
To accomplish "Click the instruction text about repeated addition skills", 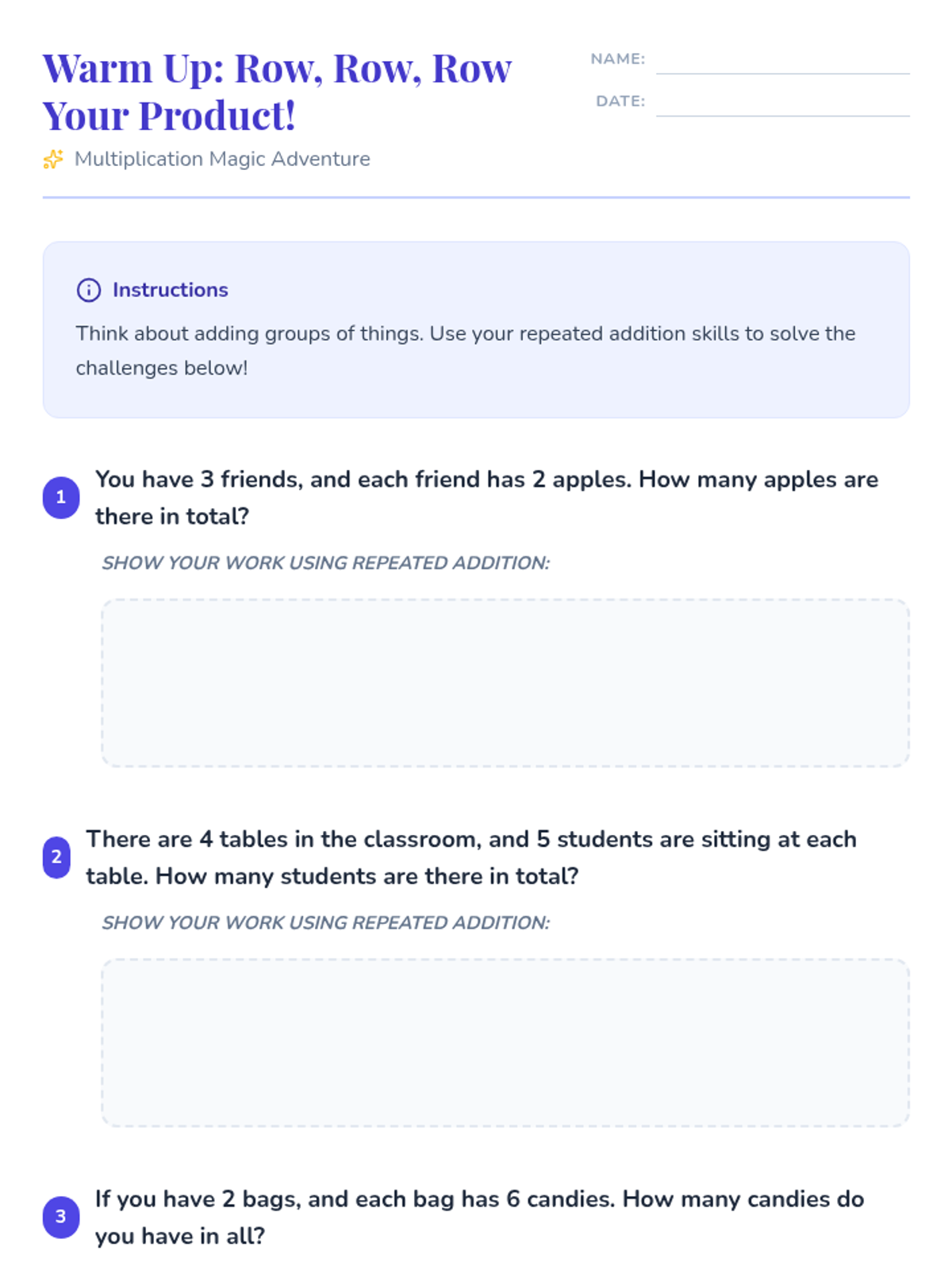I will tap(466, 350).
